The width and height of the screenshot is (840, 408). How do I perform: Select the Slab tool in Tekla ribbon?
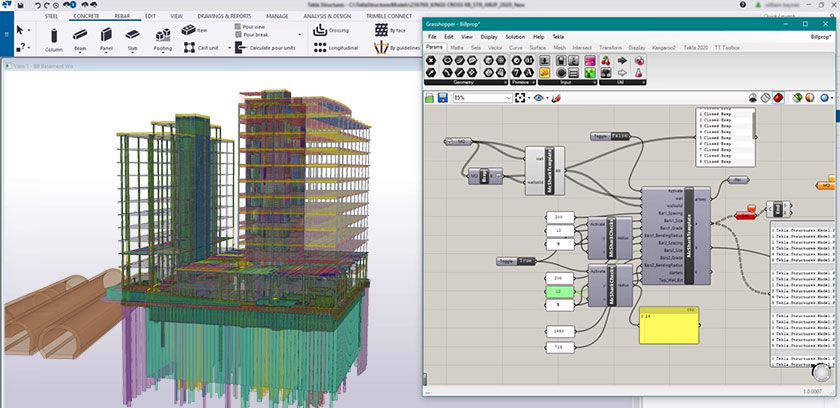132,40
